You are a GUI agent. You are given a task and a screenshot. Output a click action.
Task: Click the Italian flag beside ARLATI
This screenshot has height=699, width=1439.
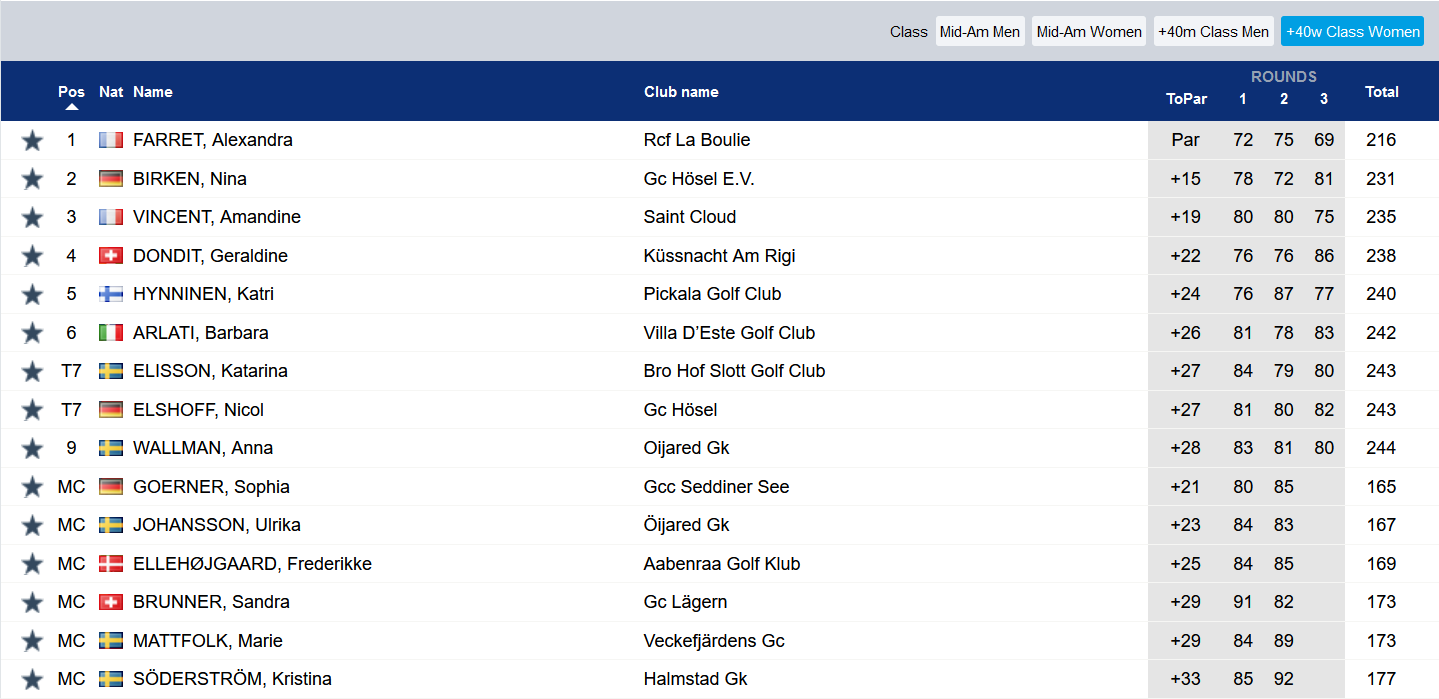coord(111,333)
